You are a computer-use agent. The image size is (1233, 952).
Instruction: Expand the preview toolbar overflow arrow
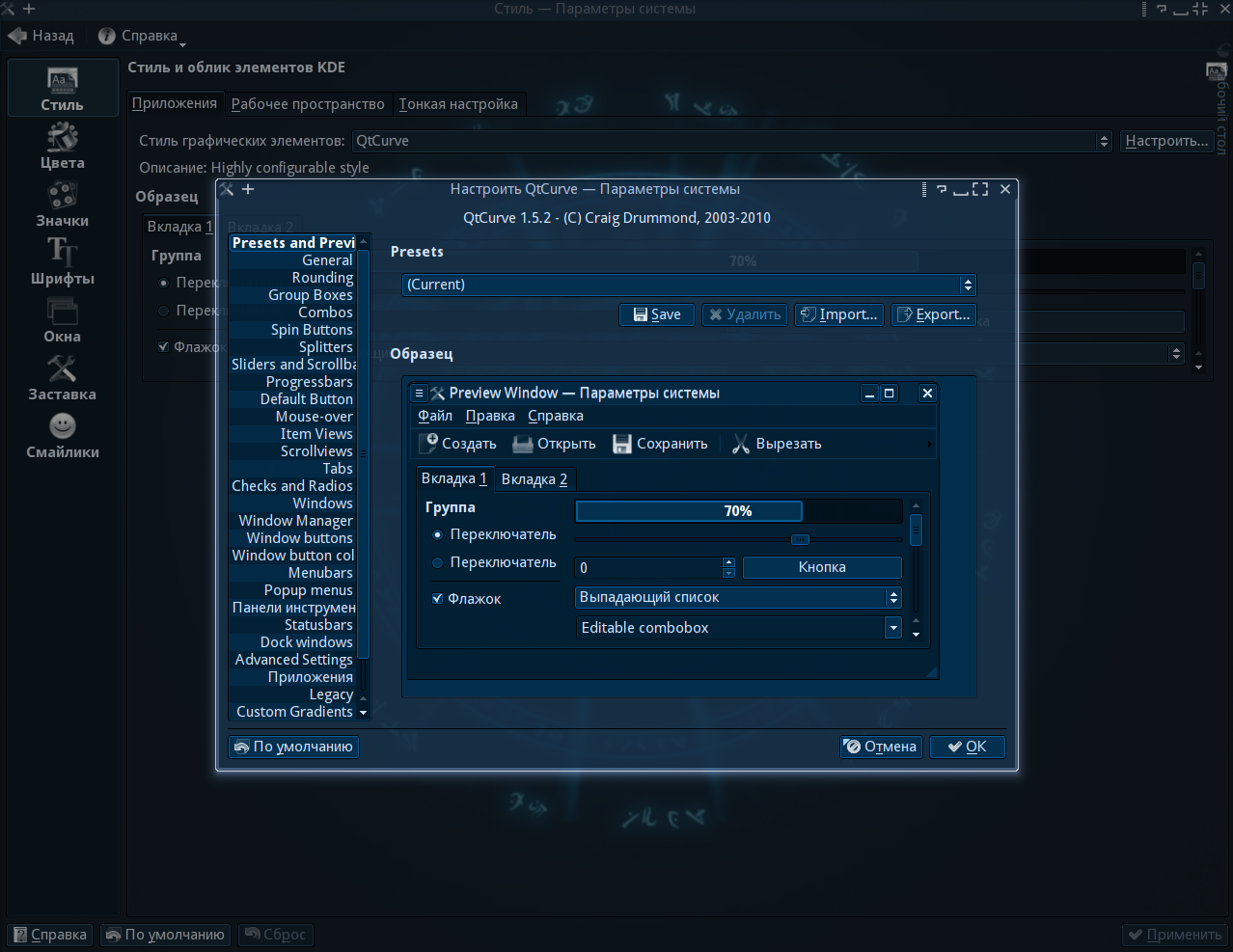930,444
